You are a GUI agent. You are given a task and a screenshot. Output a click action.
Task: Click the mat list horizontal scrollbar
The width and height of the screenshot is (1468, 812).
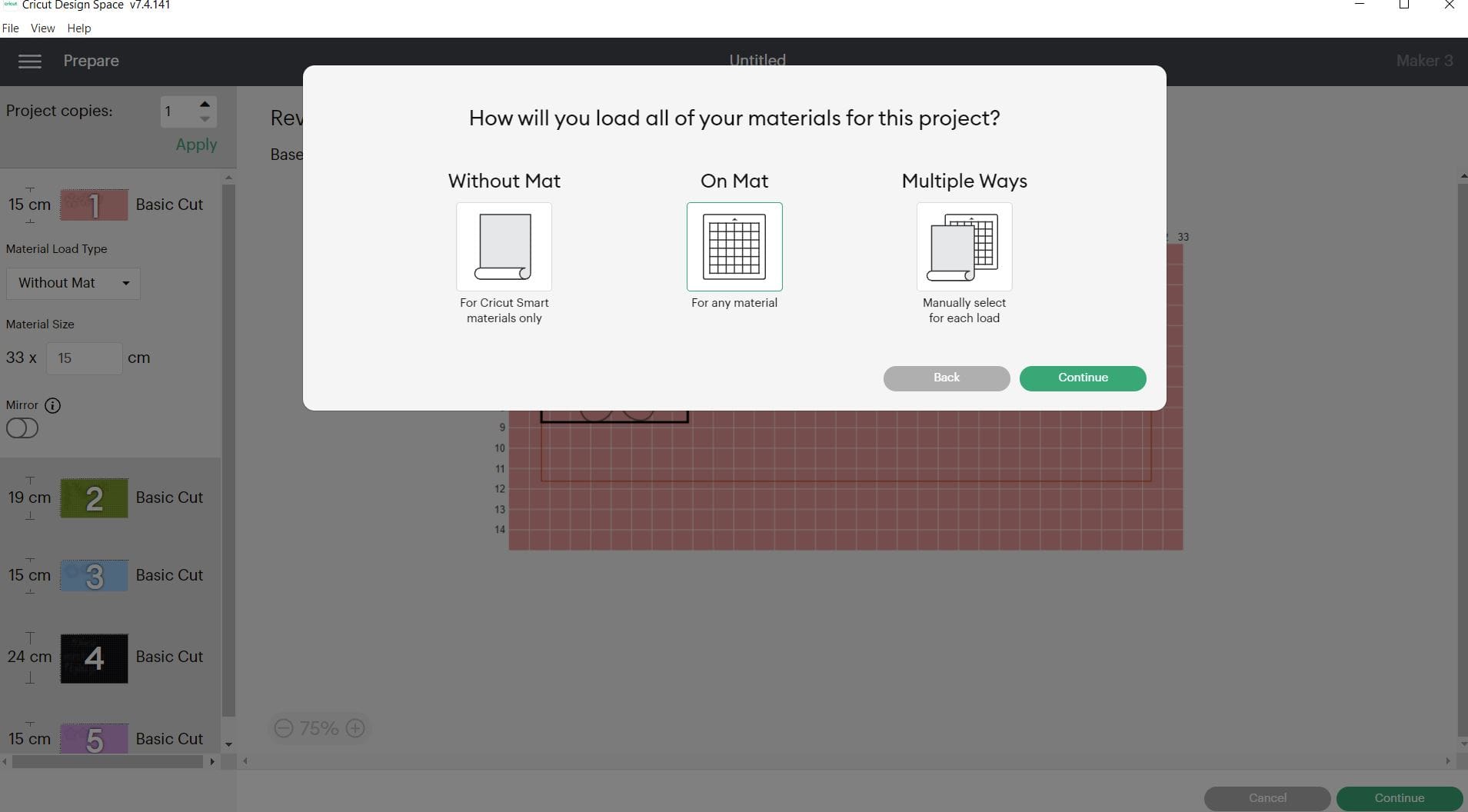pyautogui.click(x=108, y=762)
